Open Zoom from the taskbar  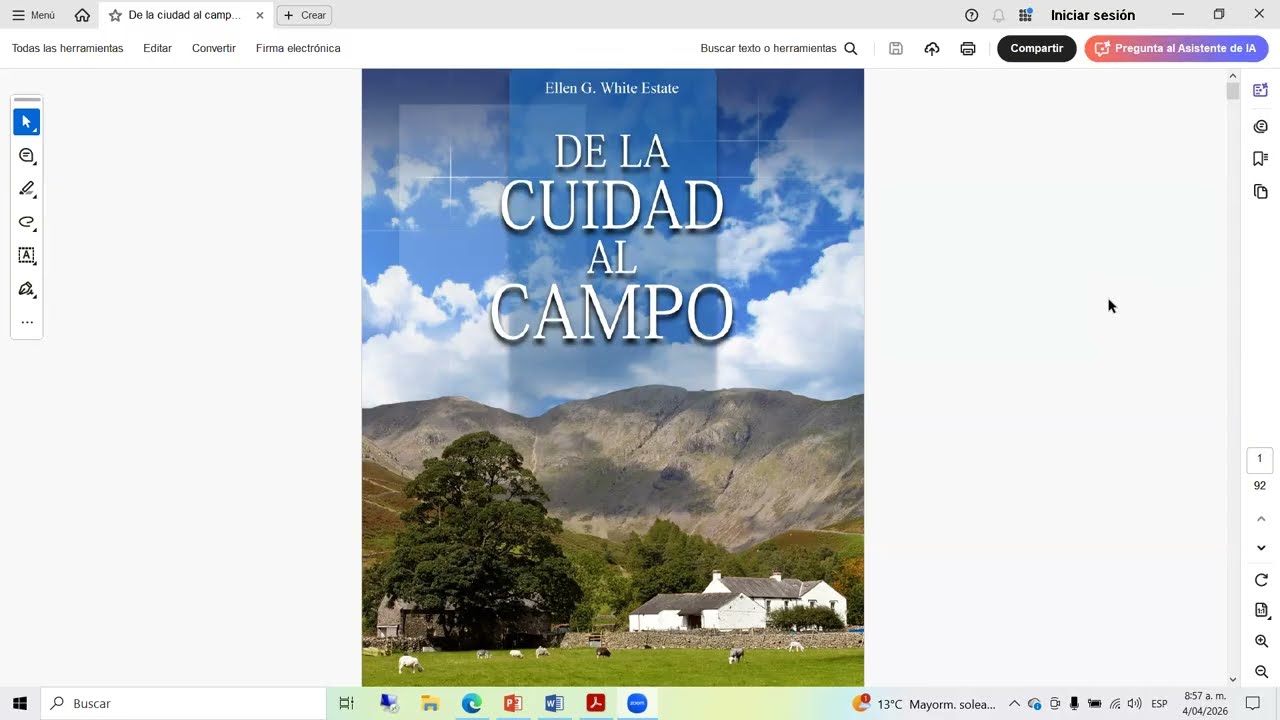coord(637,703)
